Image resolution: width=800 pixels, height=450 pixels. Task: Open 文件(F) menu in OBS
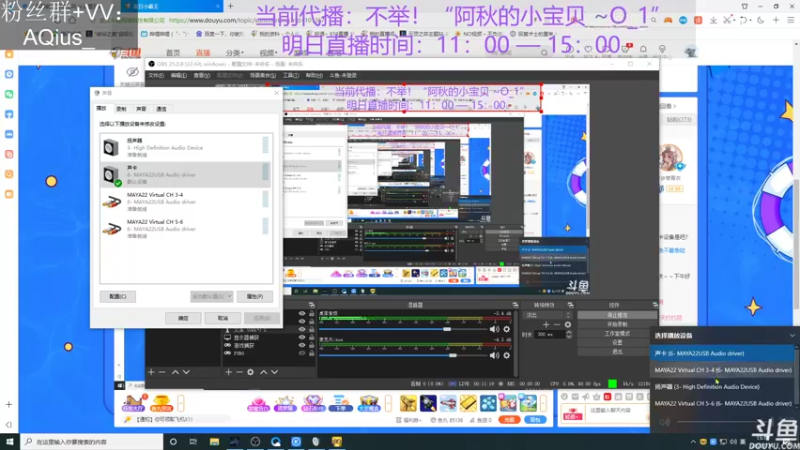156,76
